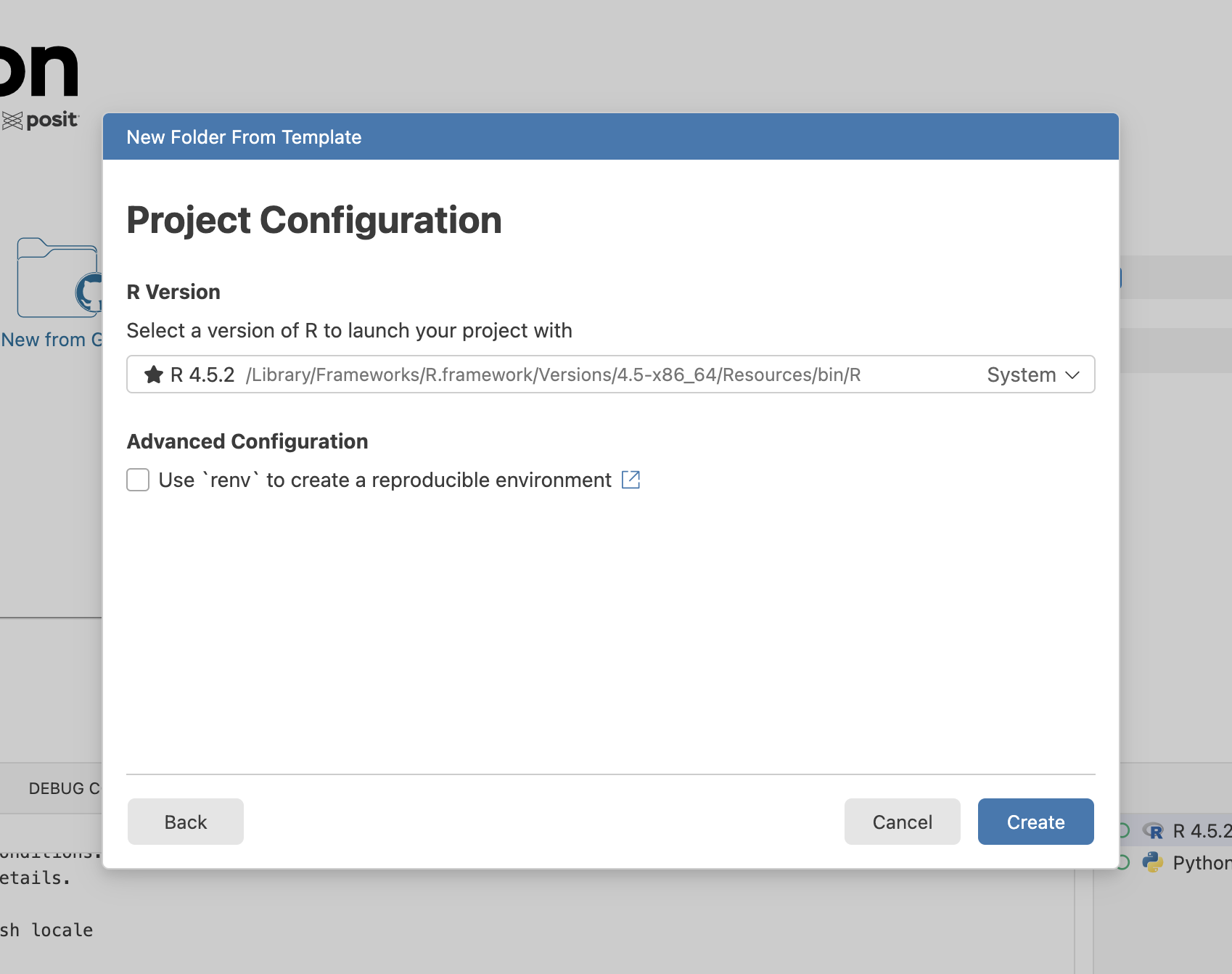Screen dimensions: 1232x974
Task: Cancel the new folder dialog
Action: coord(902,822)
